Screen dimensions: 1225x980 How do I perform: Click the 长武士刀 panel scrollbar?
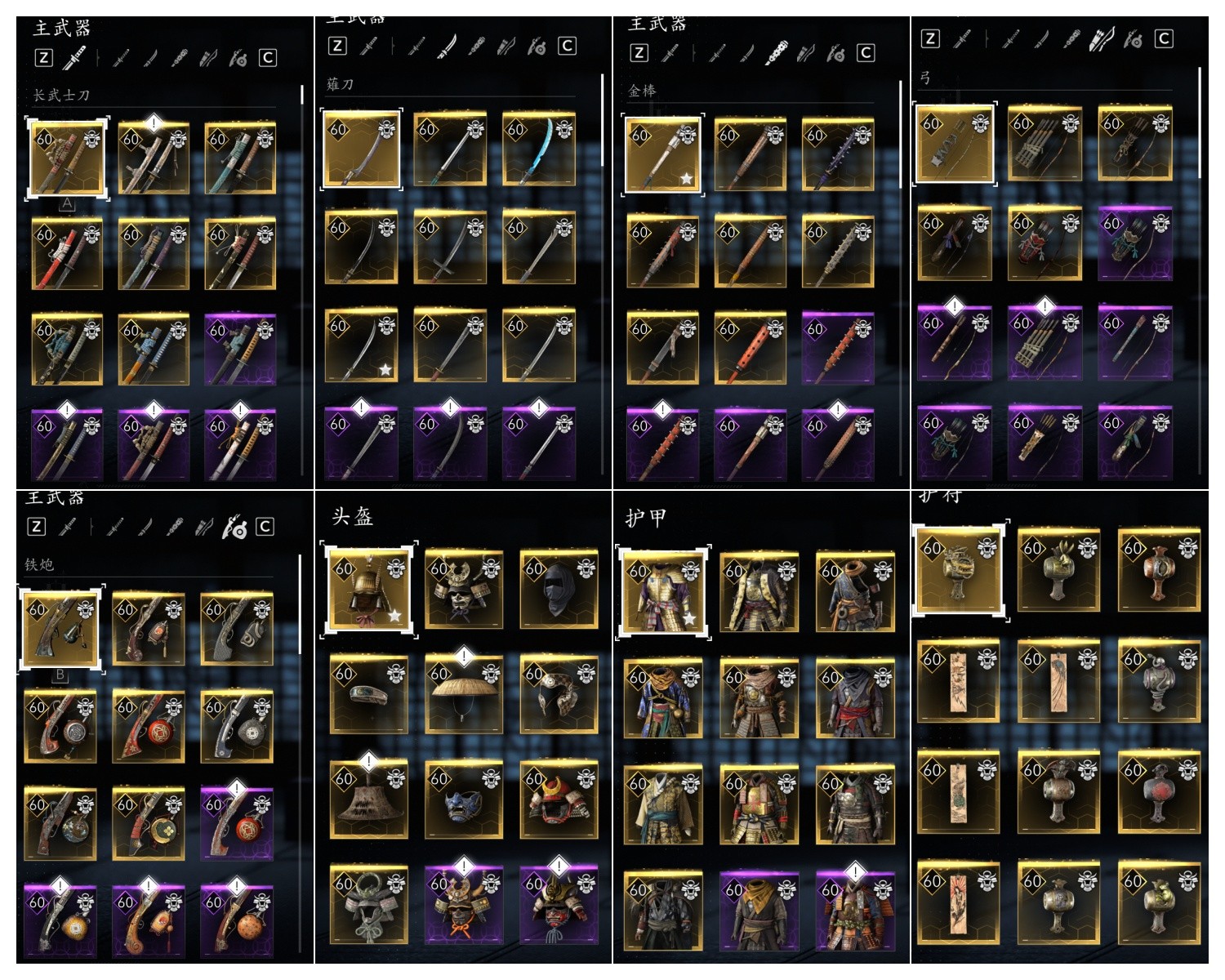tap(301, 95)
